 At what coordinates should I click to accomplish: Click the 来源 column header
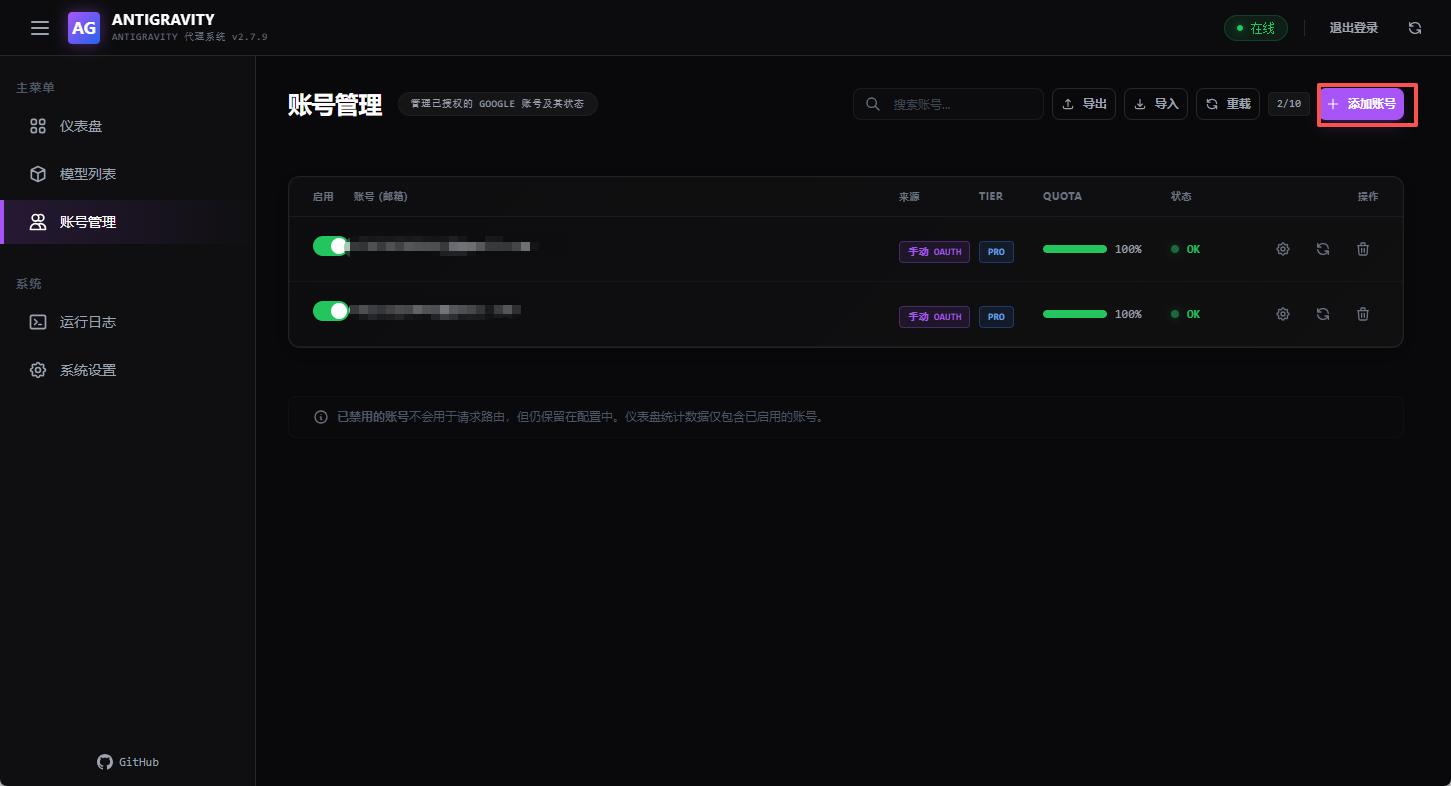909,196
